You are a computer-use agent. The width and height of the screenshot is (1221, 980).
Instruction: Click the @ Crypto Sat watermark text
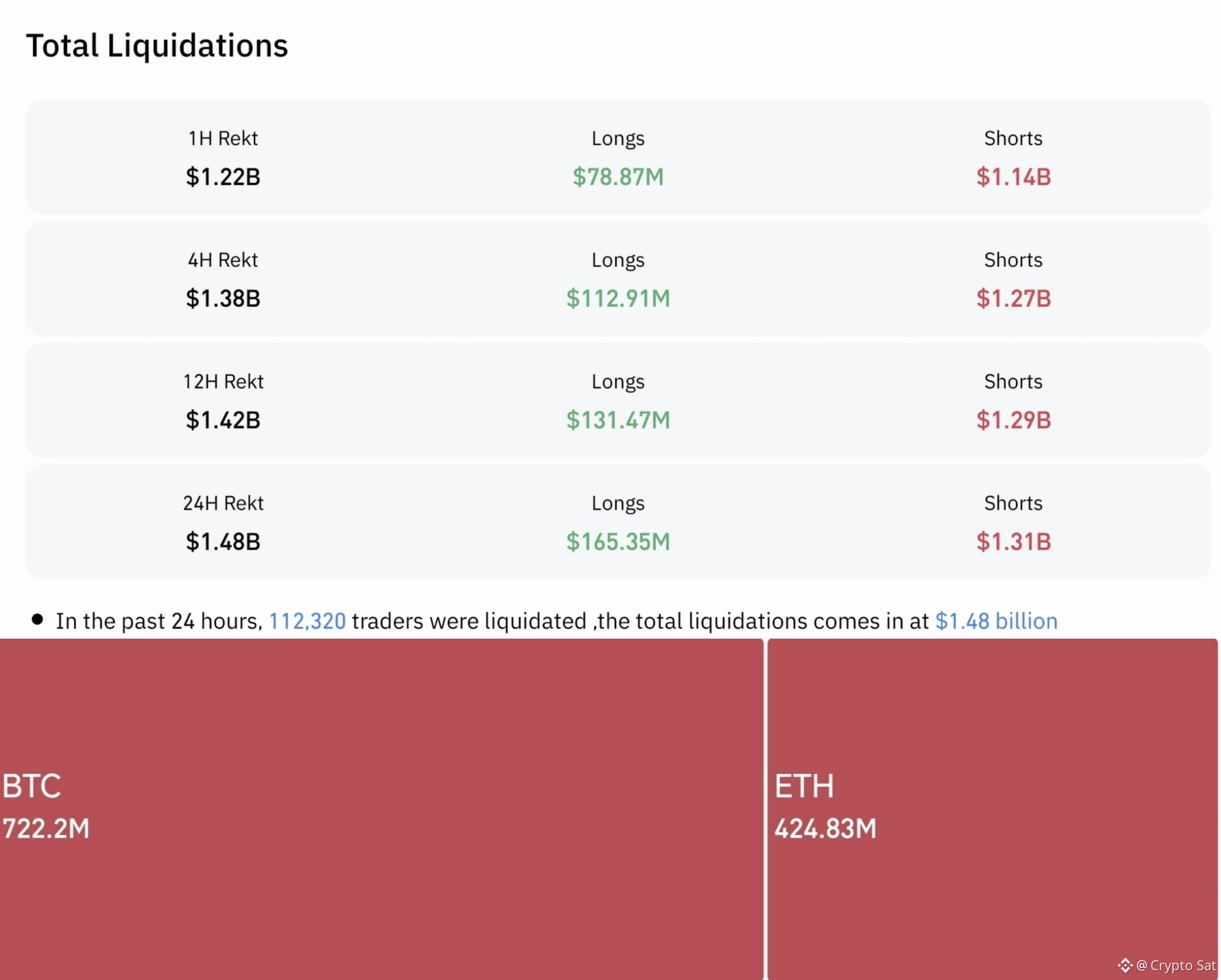click(1176, 965)
